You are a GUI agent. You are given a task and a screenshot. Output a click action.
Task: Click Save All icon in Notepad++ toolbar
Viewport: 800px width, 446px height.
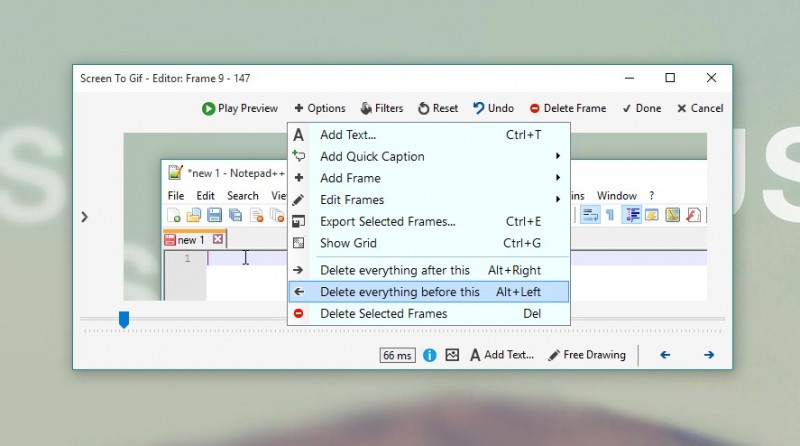pyautogui.click(x=235, y=215)
